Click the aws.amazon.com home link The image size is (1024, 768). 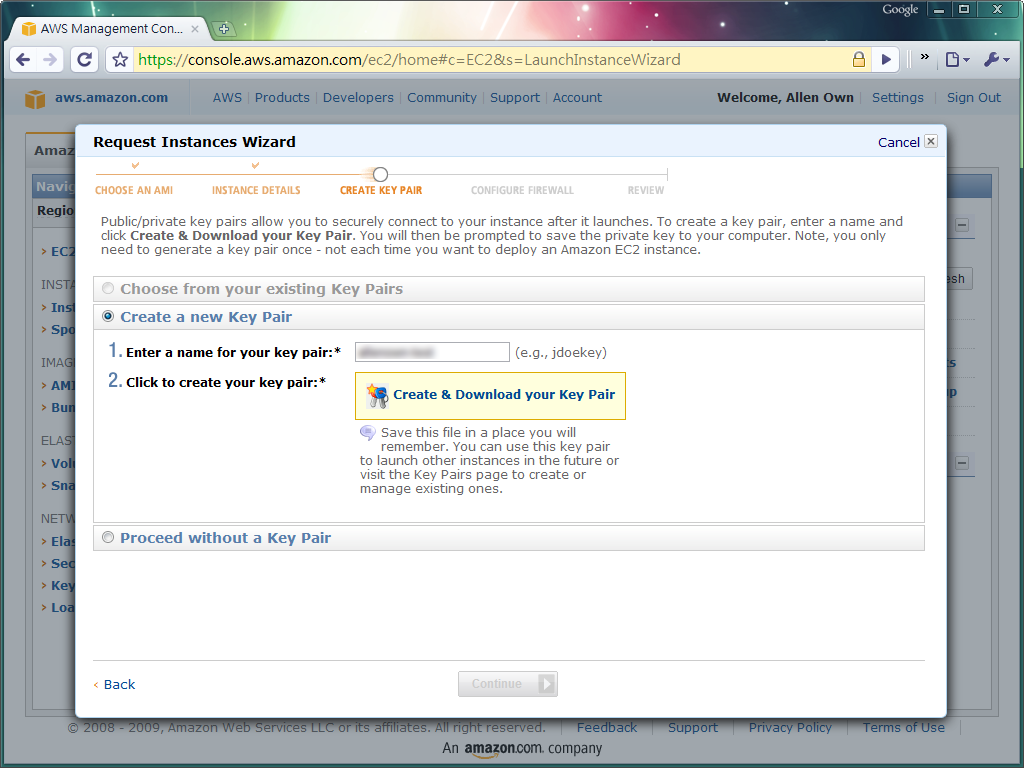pyautogui.click(x=111, y=97)
